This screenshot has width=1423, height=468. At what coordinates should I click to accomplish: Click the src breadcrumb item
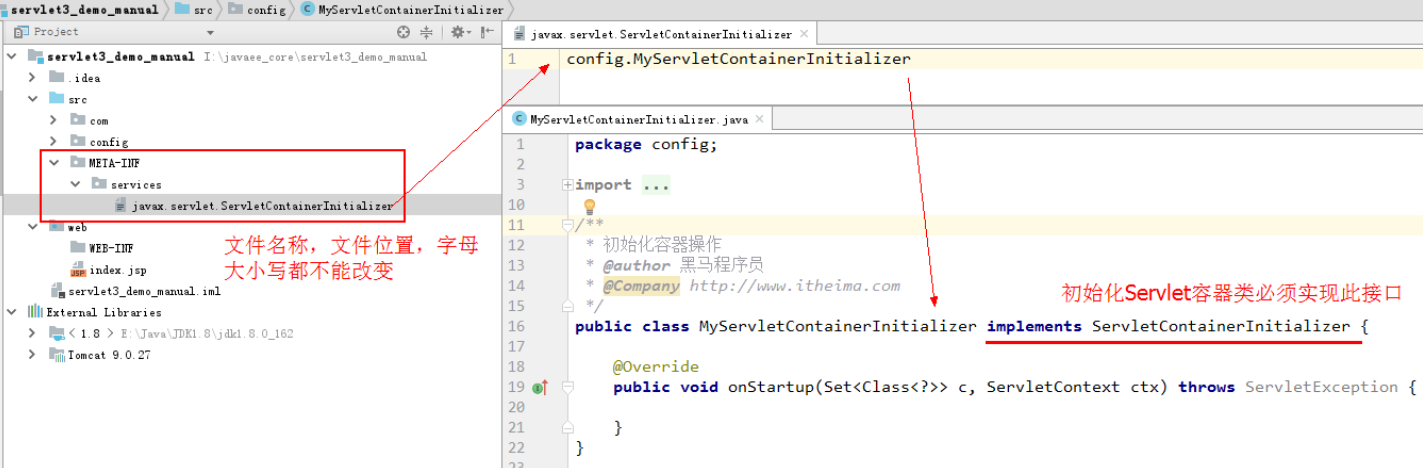coord(195,9)
